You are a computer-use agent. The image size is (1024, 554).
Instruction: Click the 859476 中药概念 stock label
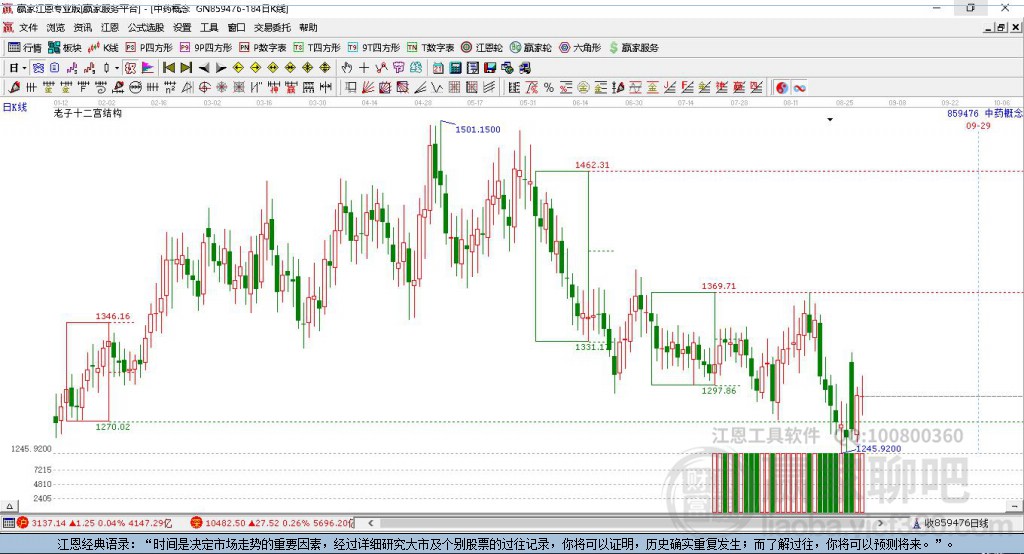(984, 113)
